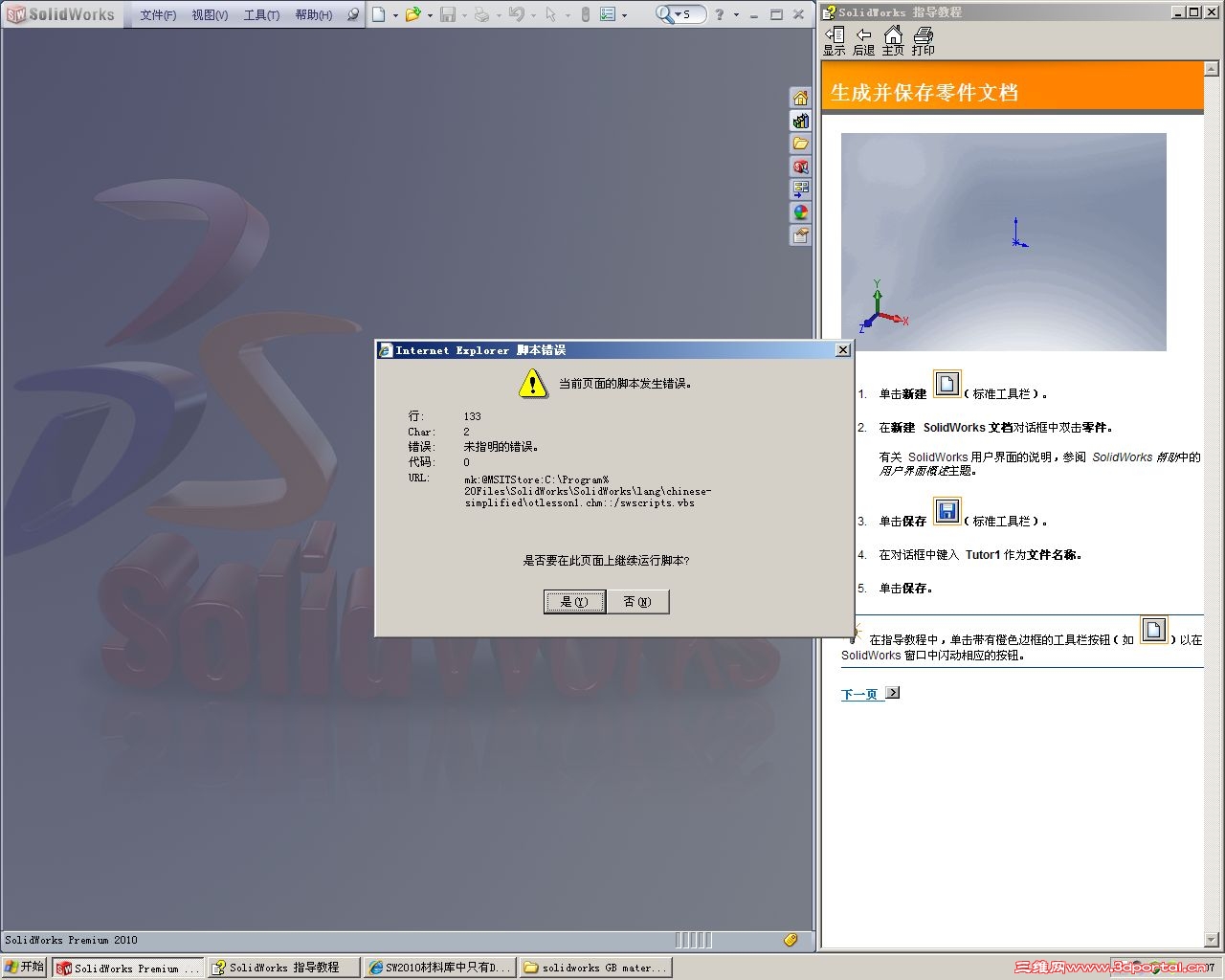The image size is (1225, 980).
Task: Click the error URL path text in dialog
Action: [588, 491]
